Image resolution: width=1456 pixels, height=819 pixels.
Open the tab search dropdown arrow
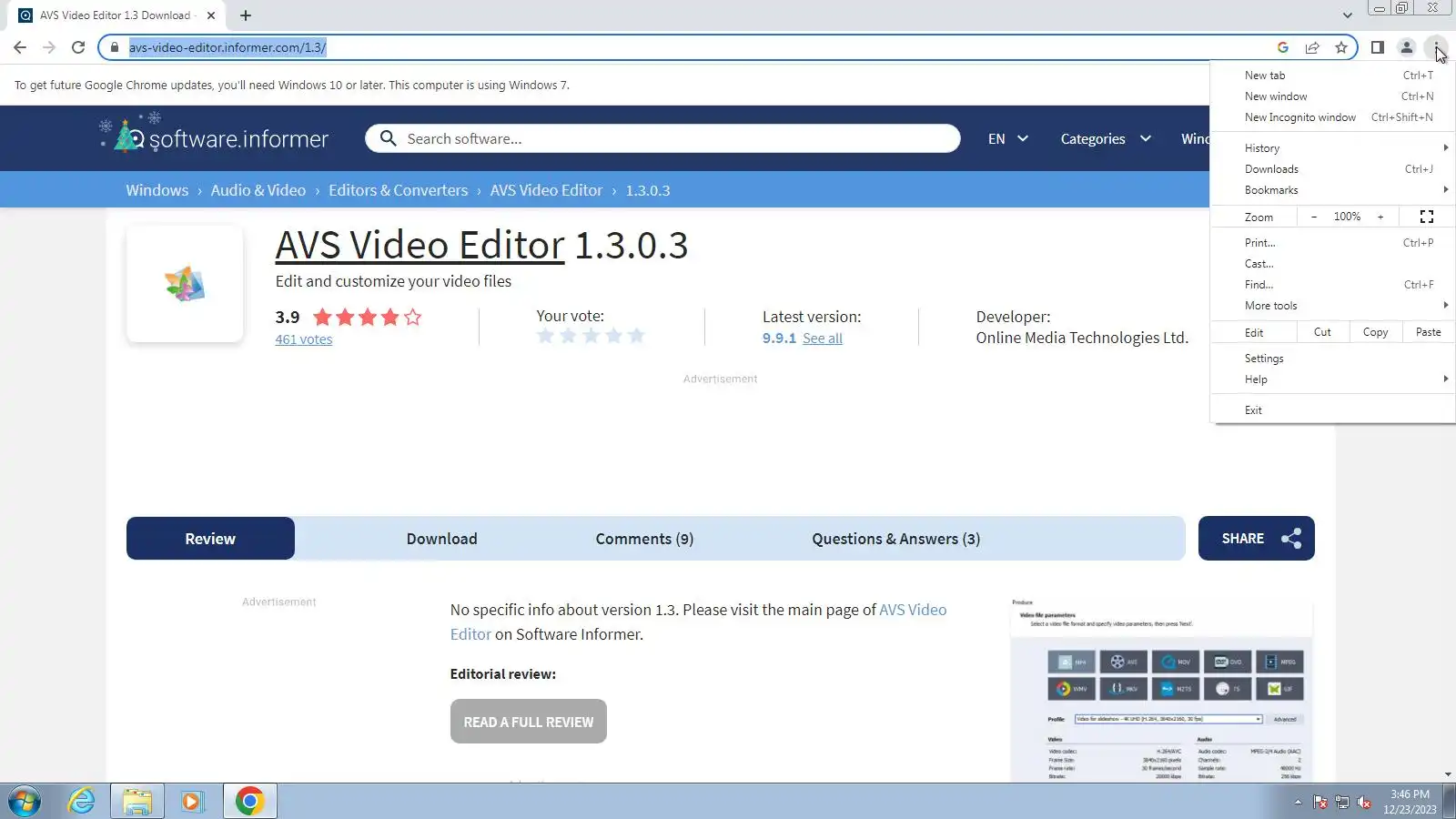(x=1348, y=15)
